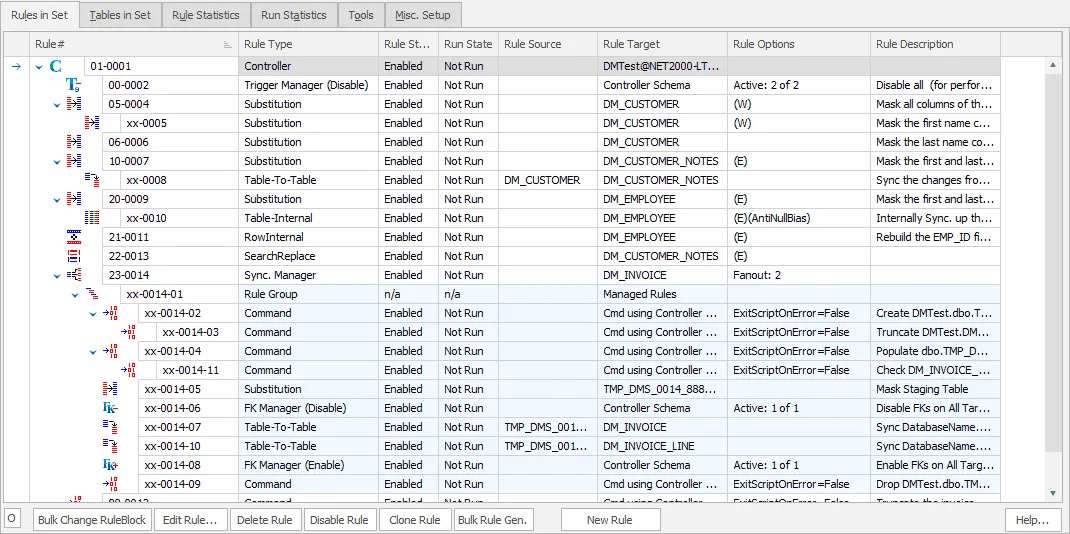This screenshot has height=534, width=1070.
Task: Open the Run Statistics tab
Action: [293, 15]
